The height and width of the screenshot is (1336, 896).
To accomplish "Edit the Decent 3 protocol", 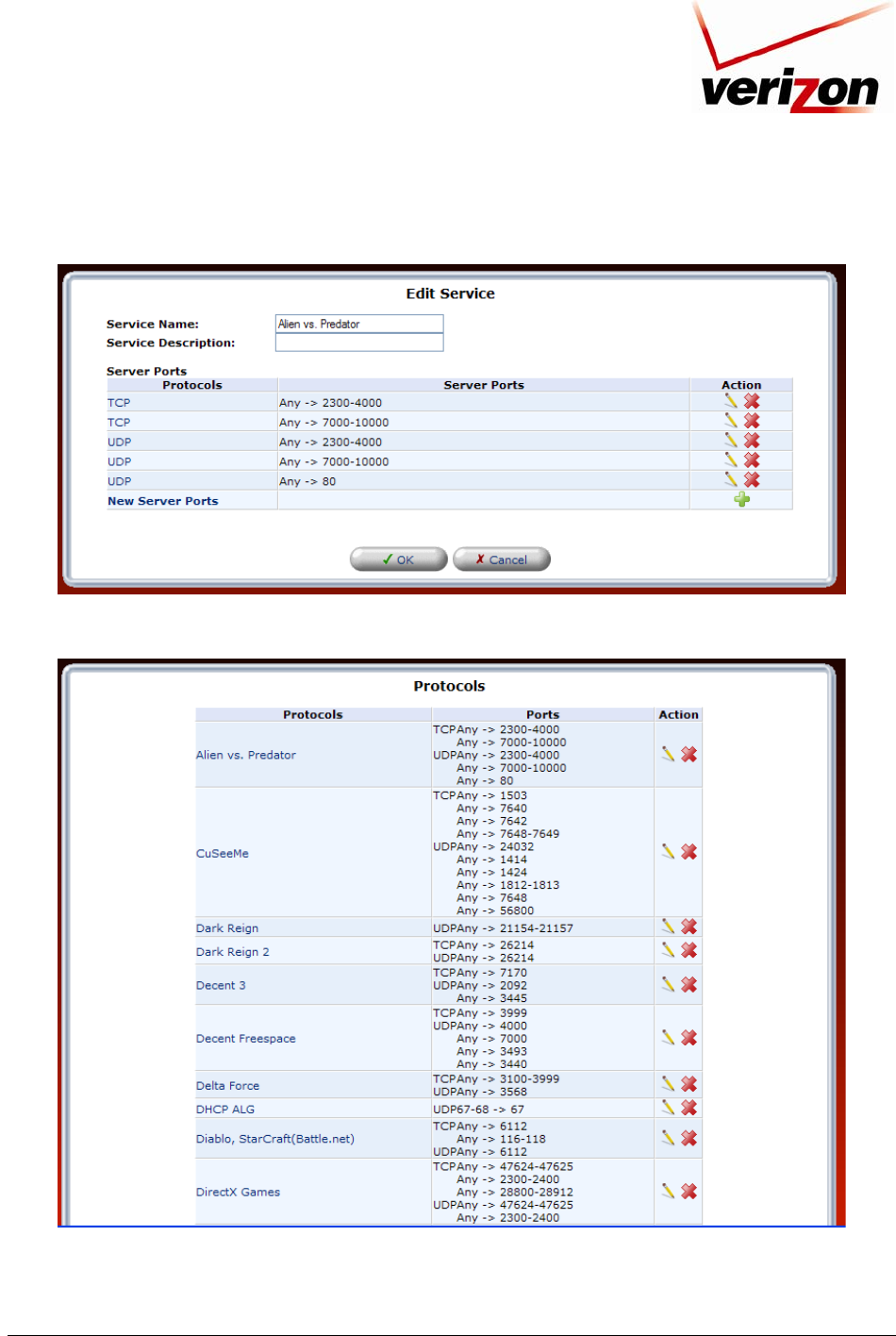I will pyautogui.click(x=669, y=984).
